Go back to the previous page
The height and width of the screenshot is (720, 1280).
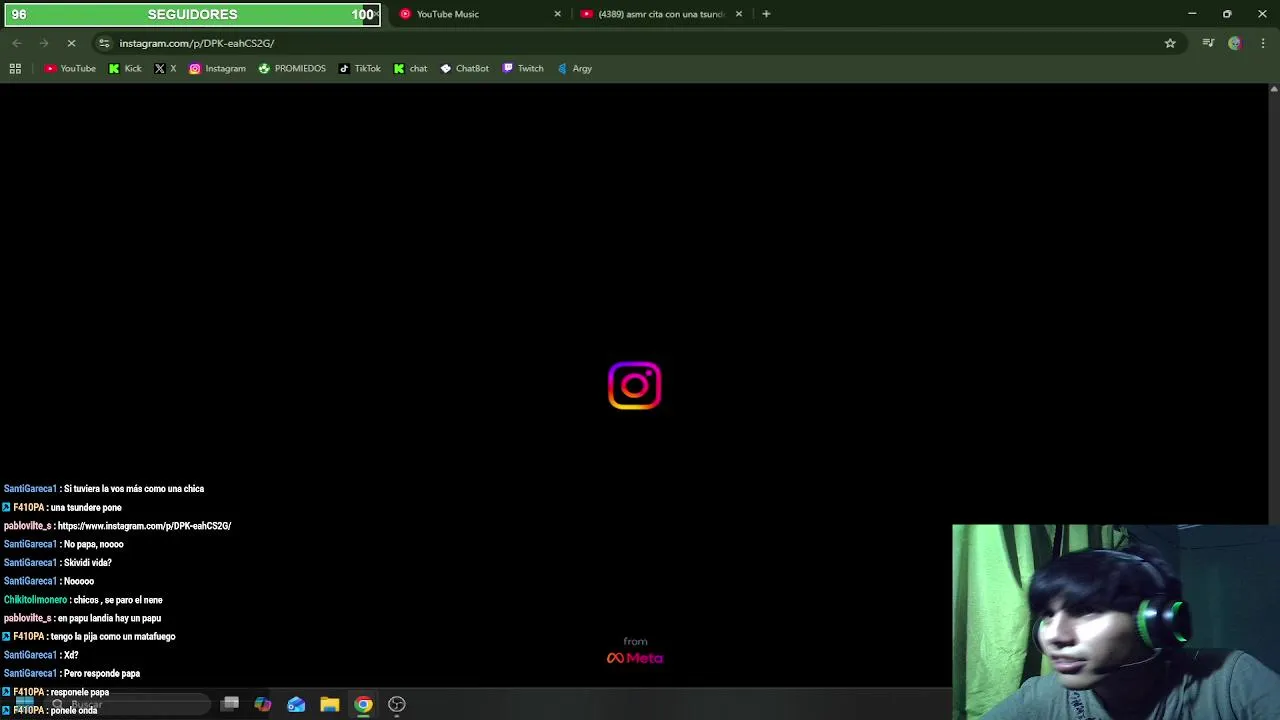point(17,43)
